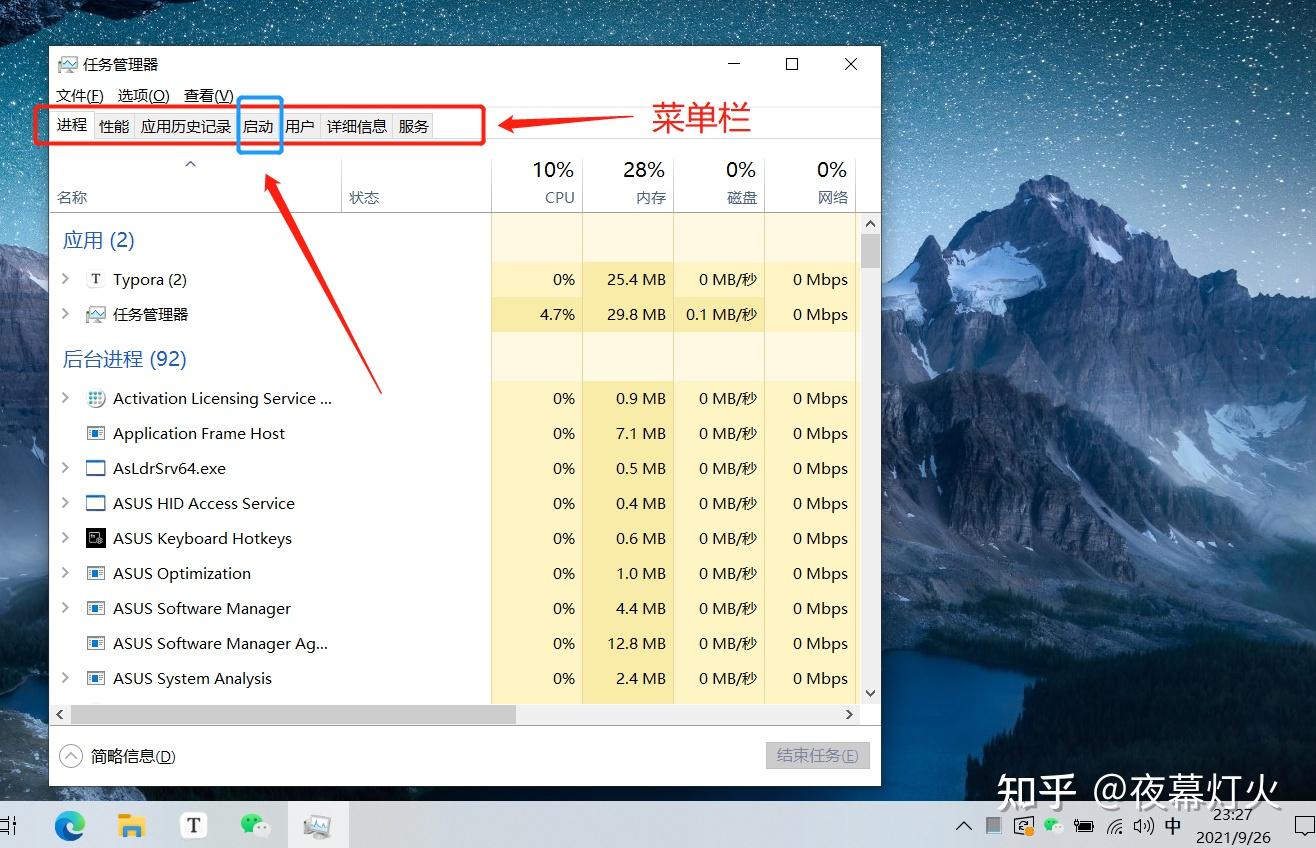Click the 29.8 MB memory cell
Viewport: 1316px width, 848px height.
click(628, 314)
